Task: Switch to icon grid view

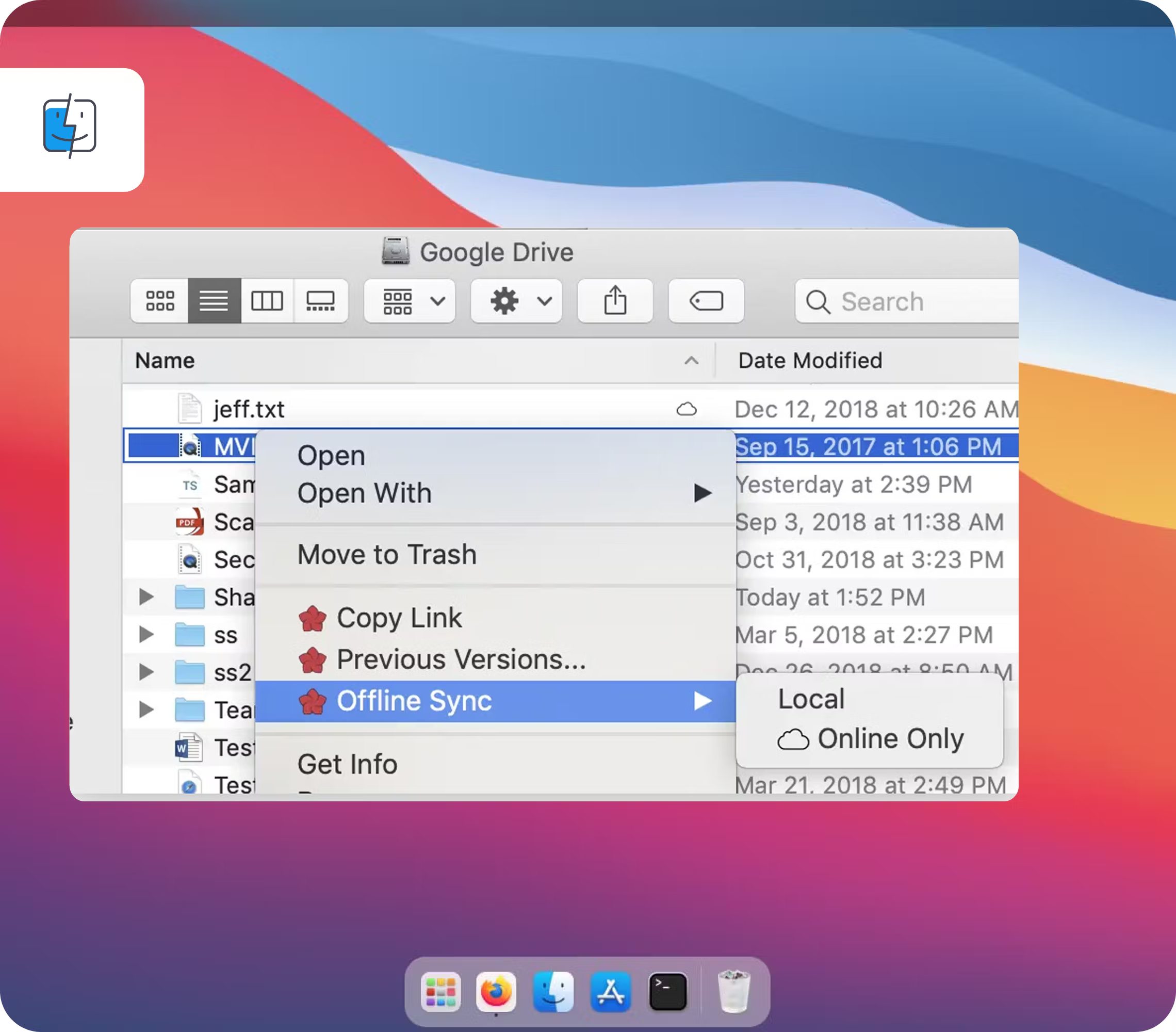Action: coord(158,300)
